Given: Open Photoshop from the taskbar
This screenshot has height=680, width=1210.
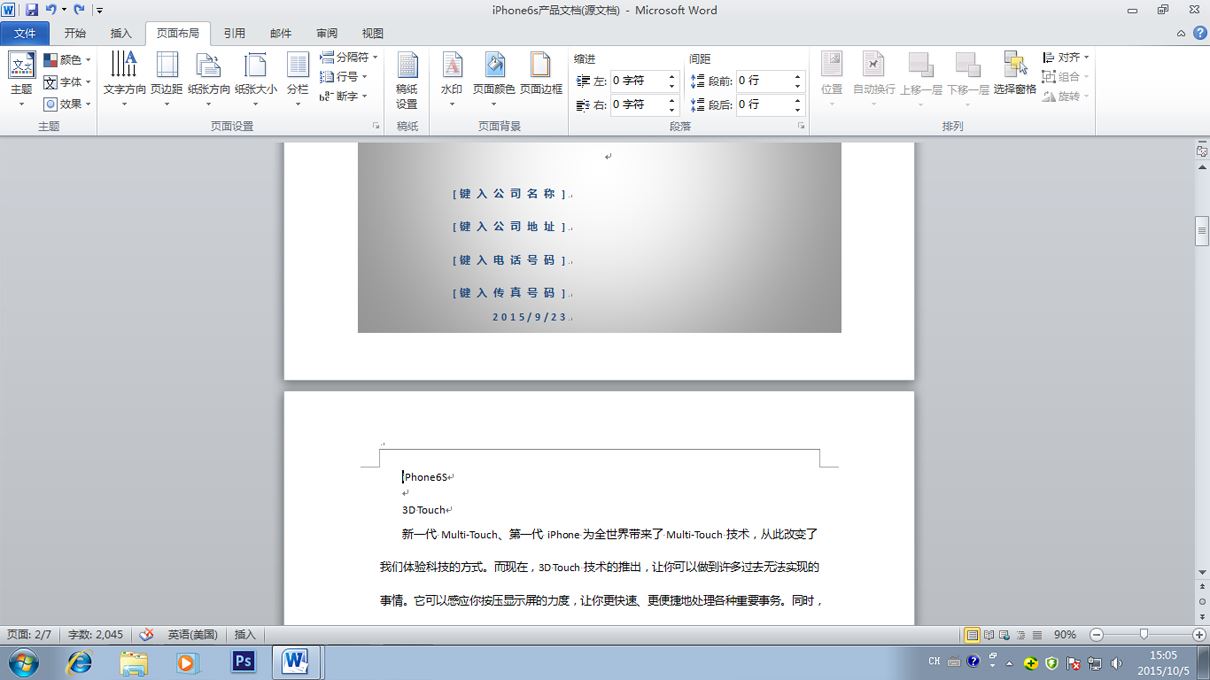Looking at the screenshot, I should 243,662.
